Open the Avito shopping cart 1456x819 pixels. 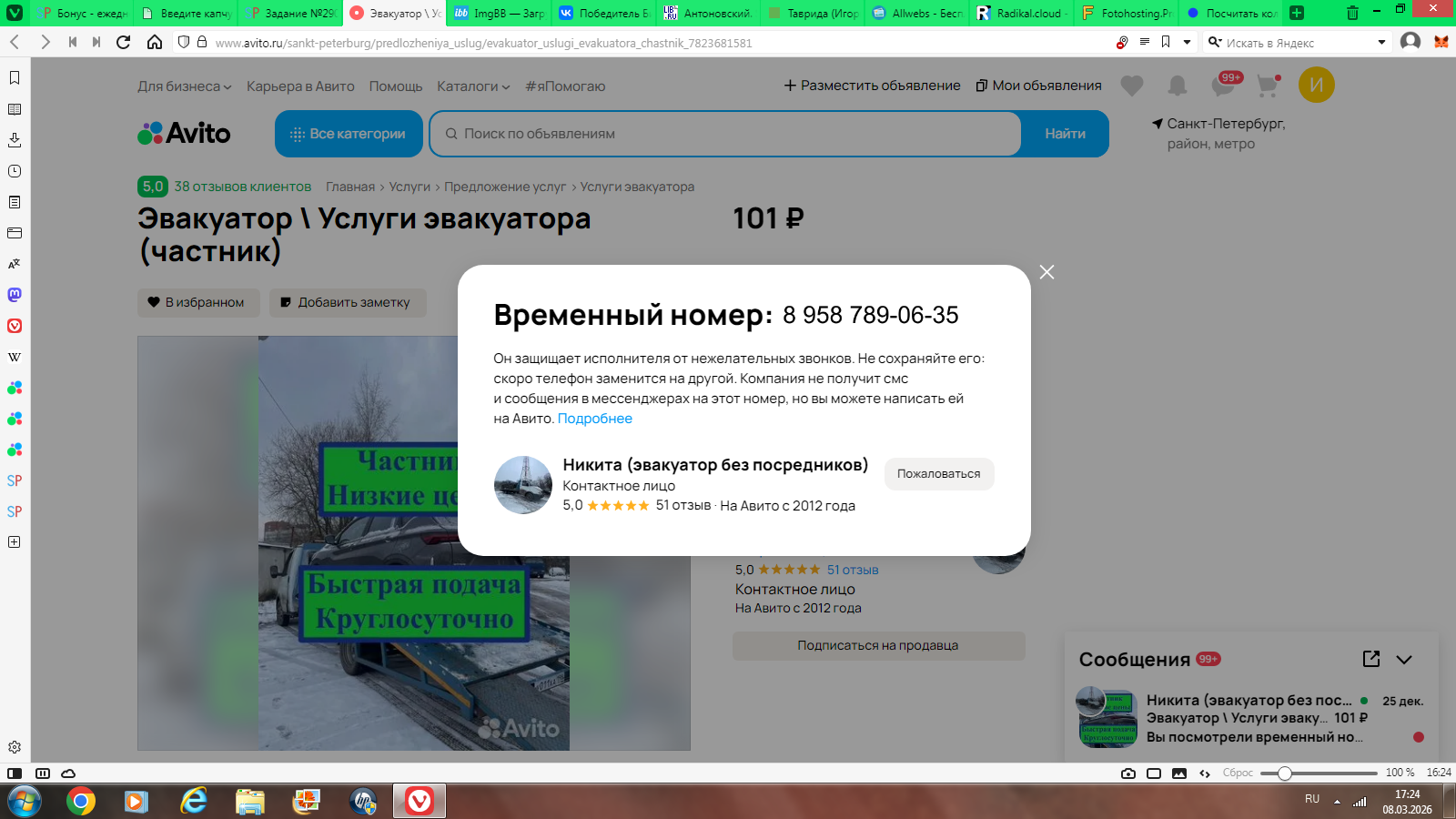[x=1269, y=86]
